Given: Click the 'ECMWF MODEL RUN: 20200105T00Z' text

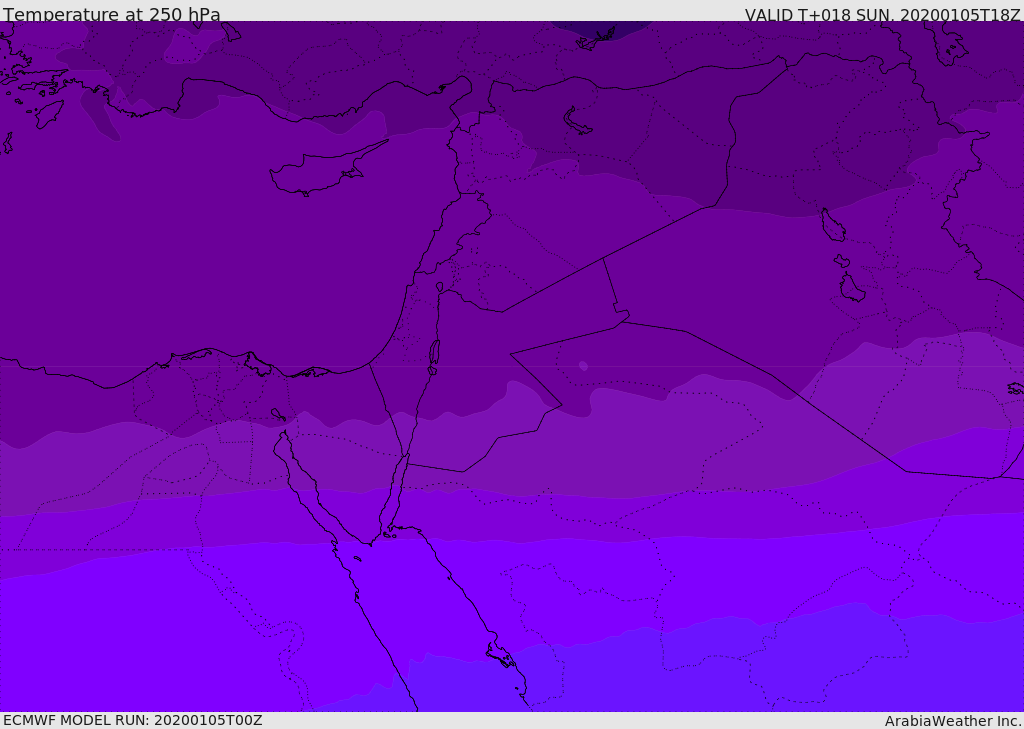Looking at the screenshot, I should (133, 720).
